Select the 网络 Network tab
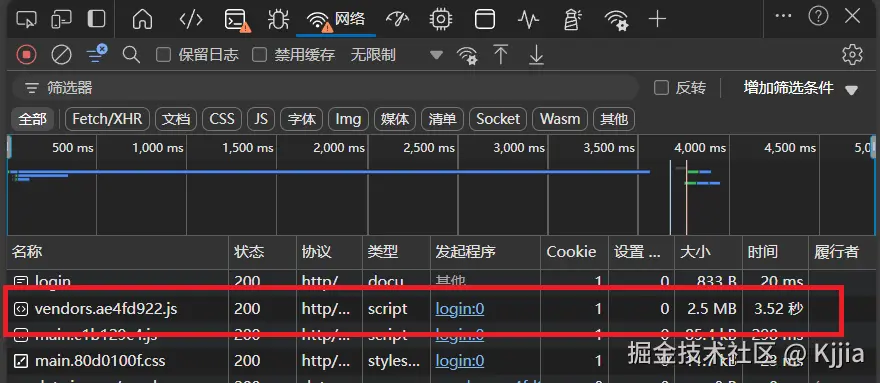 (x=336, y=20)
